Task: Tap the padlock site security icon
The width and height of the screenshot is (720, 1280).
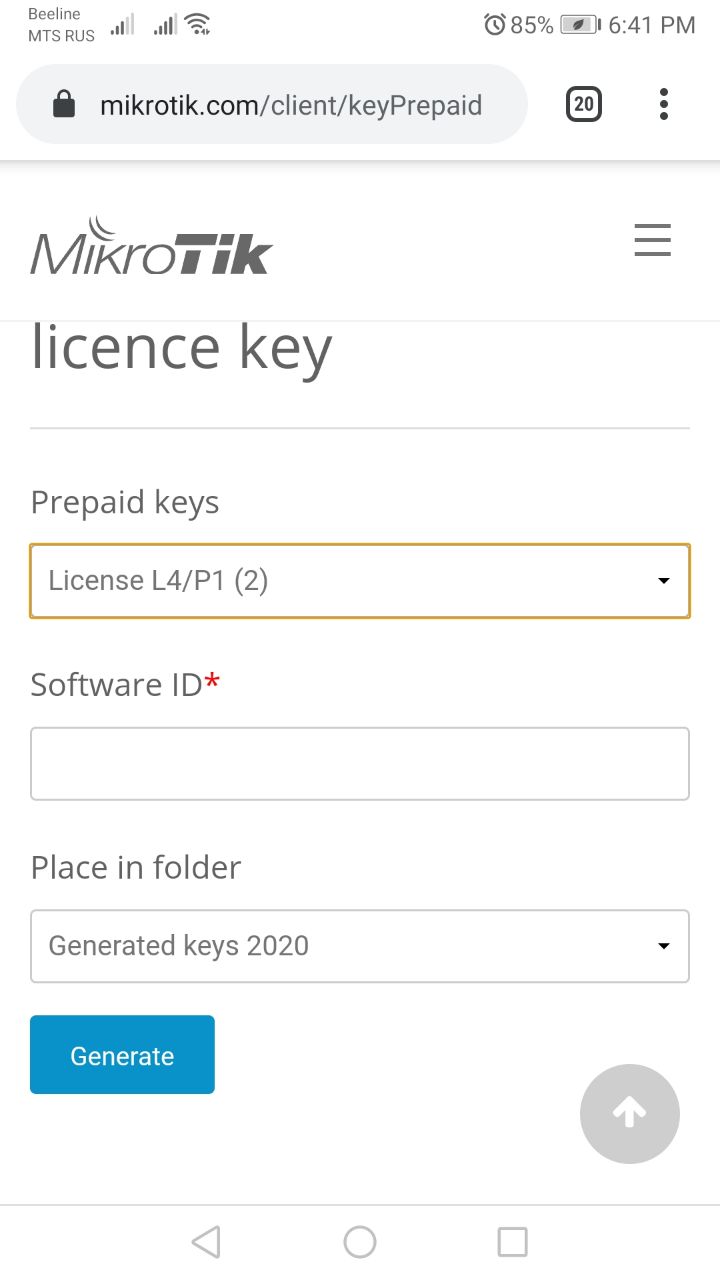Action: [x=64, y=104]
